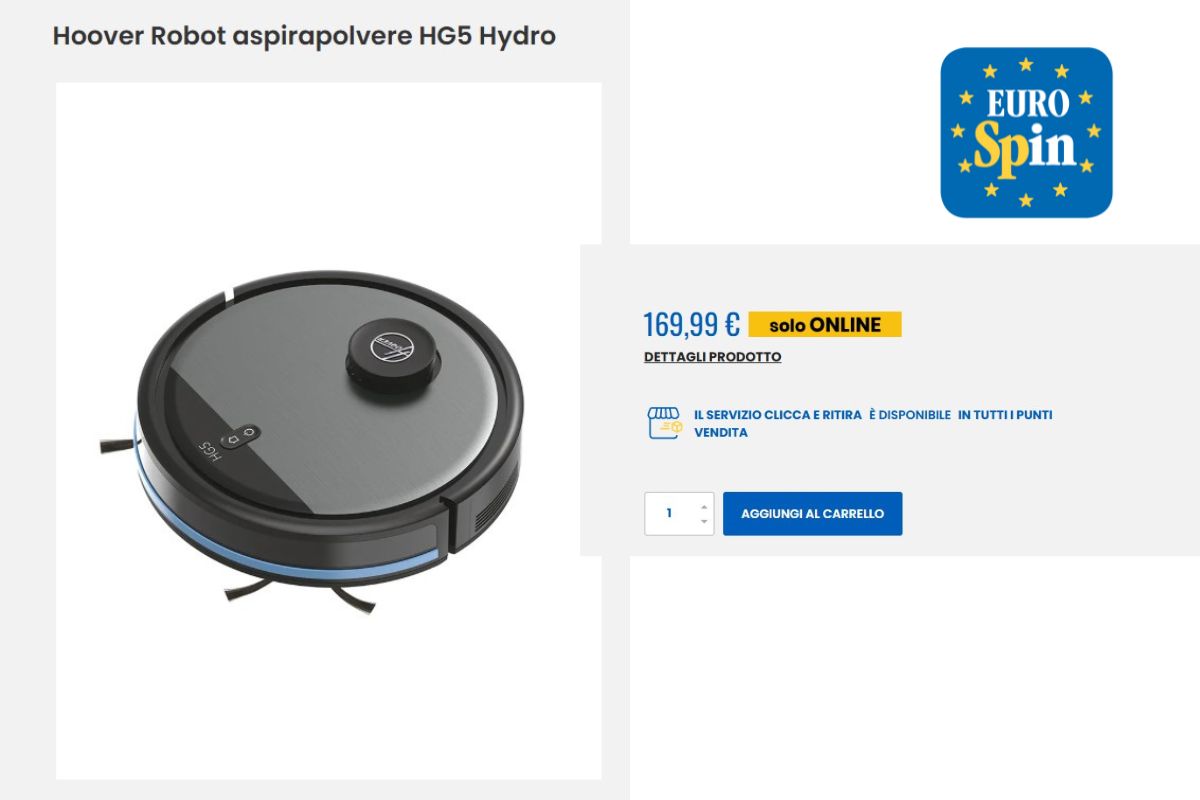1200x800 pixels.
Task: Click the Clicca e Ritira storefront icon
Action: [665, 422]
